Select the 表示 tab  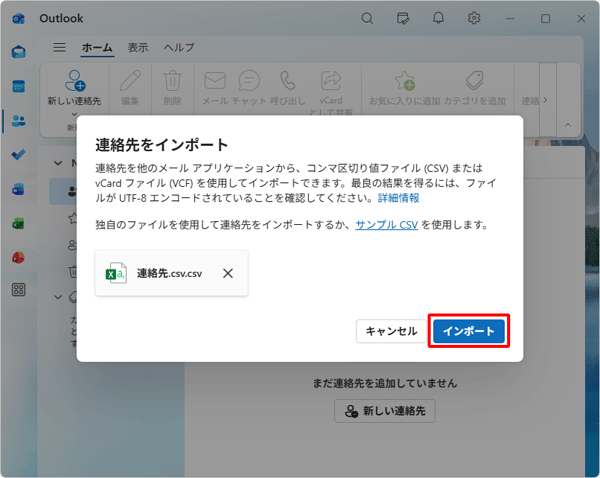(138, 47)
